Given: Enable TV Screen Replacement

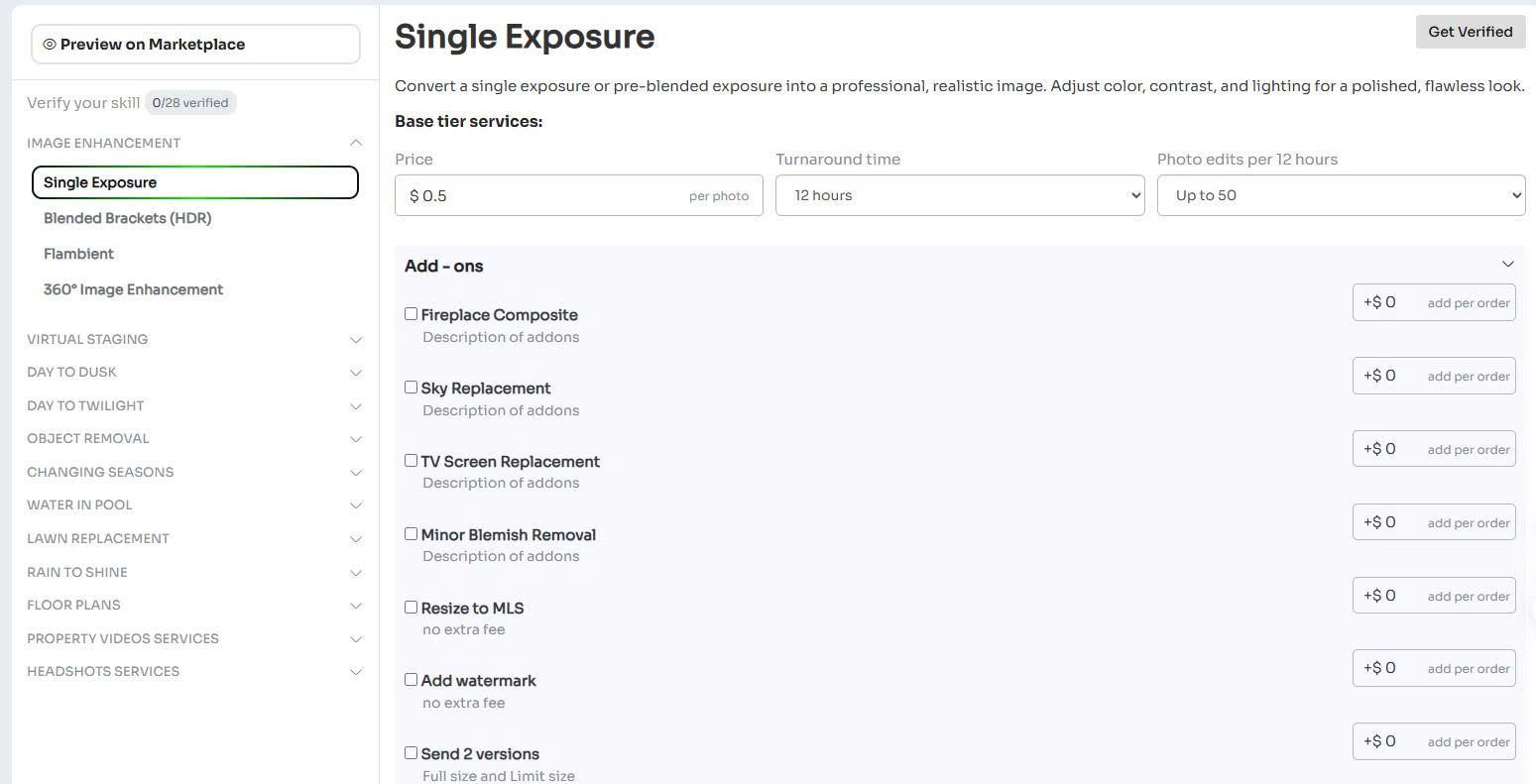Looking at the screenshot, I should pyautogui.click(x=411, y=460).
